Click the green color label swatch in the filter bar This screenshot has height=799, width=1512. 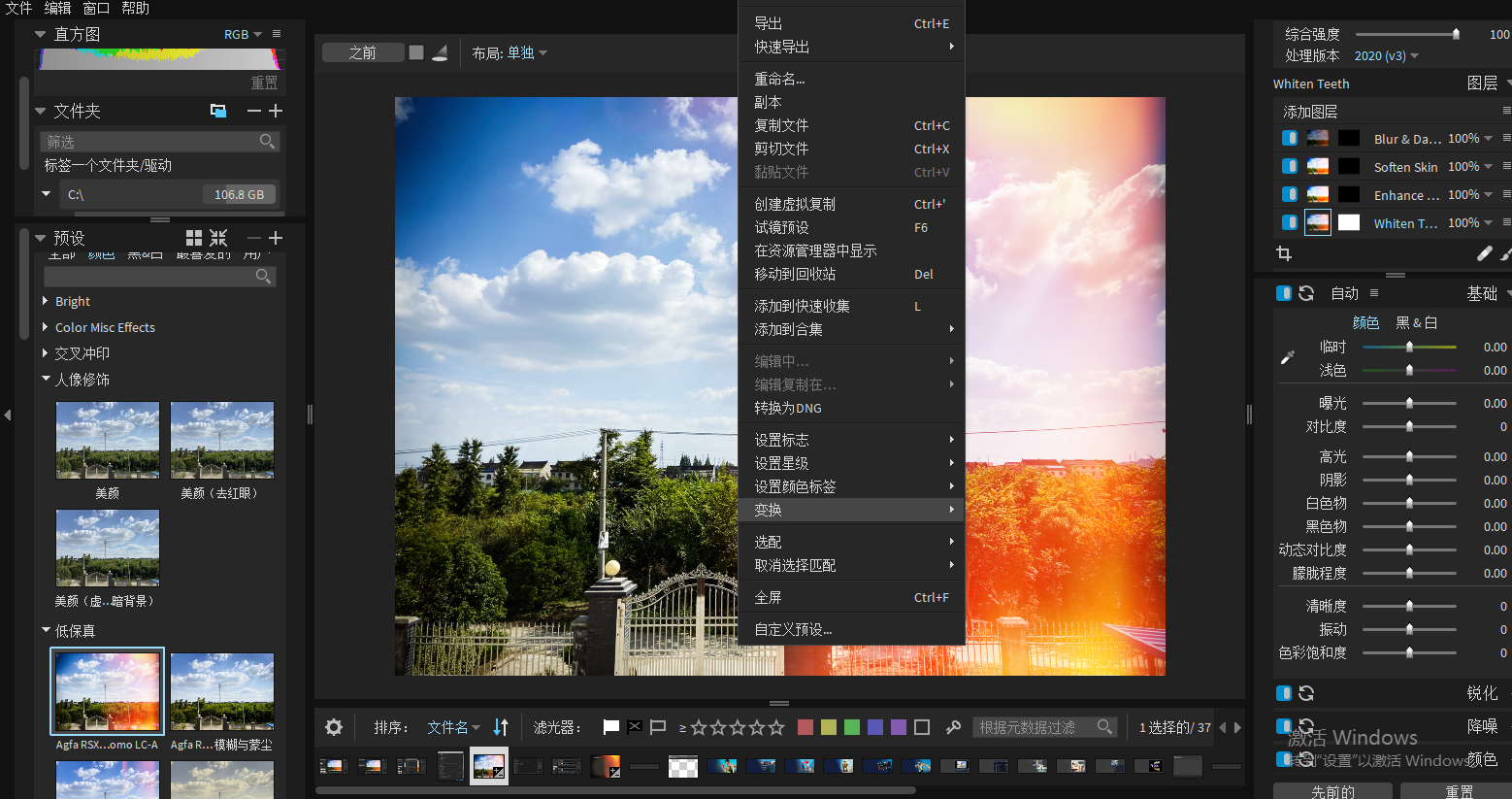[x=851, y=726]
